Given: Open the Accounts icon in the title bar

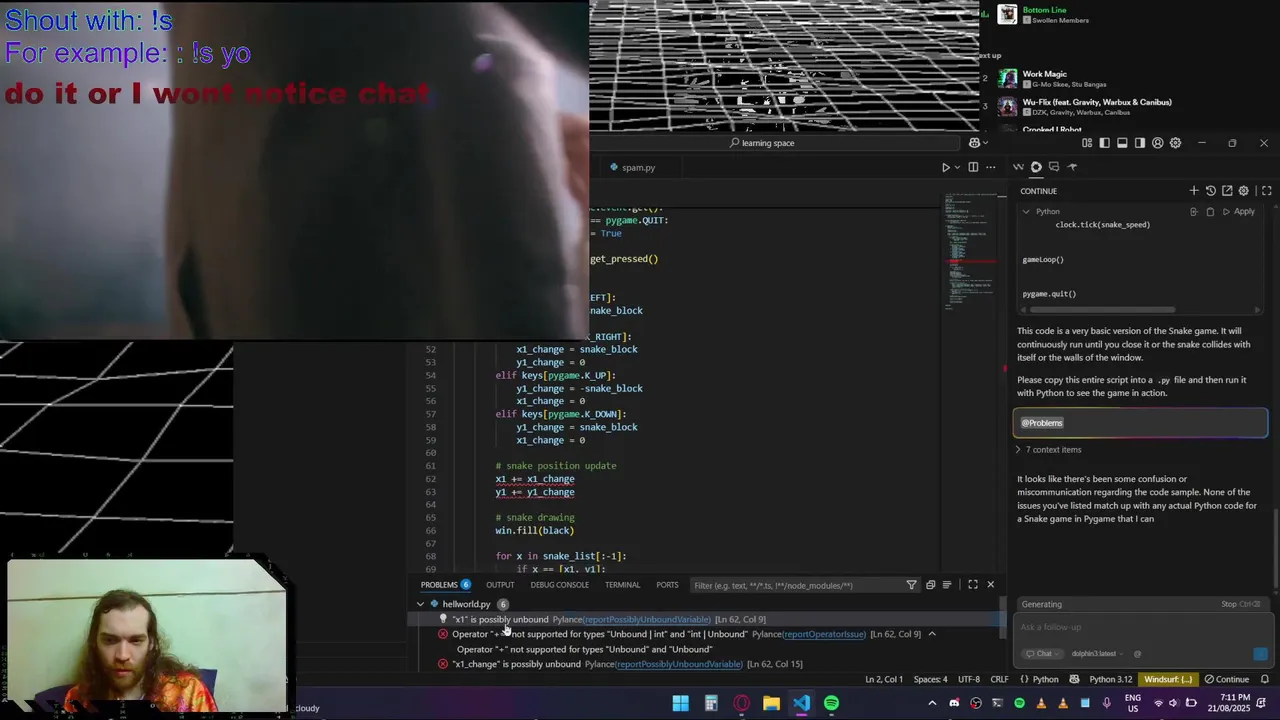Looking at the screenshot, I should click(x=1158, y=143).
